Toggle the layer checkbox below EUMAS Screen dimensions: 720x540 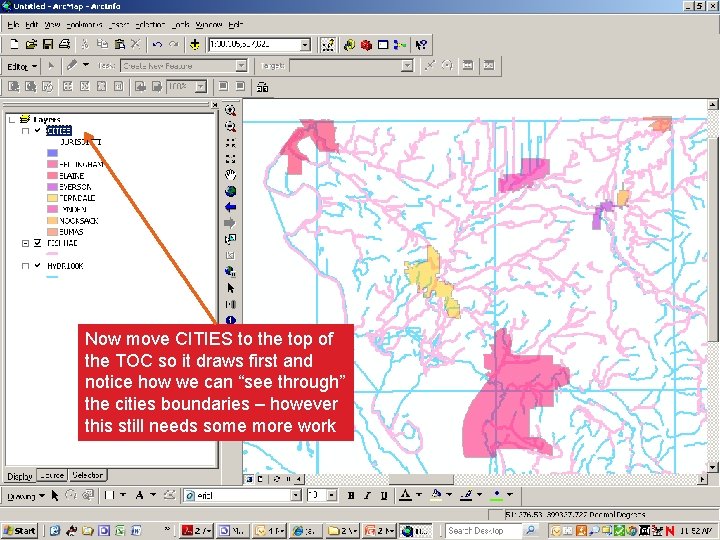tap(38, 243)
